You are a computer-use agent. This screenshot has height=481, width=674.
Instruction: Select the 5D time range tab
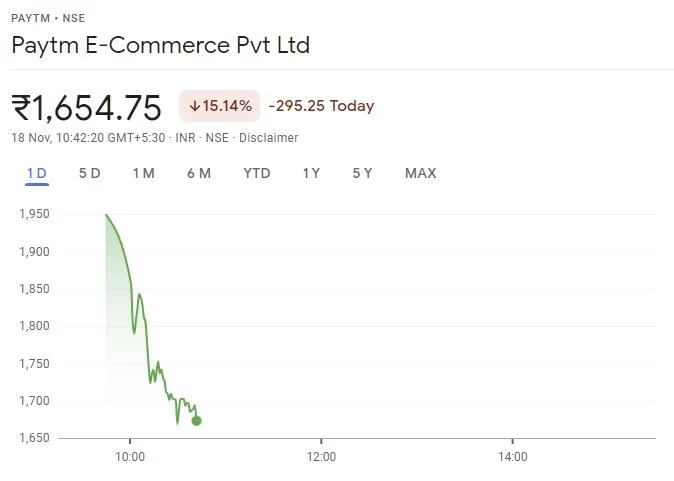pyautogui.click(x=89, y=173)
